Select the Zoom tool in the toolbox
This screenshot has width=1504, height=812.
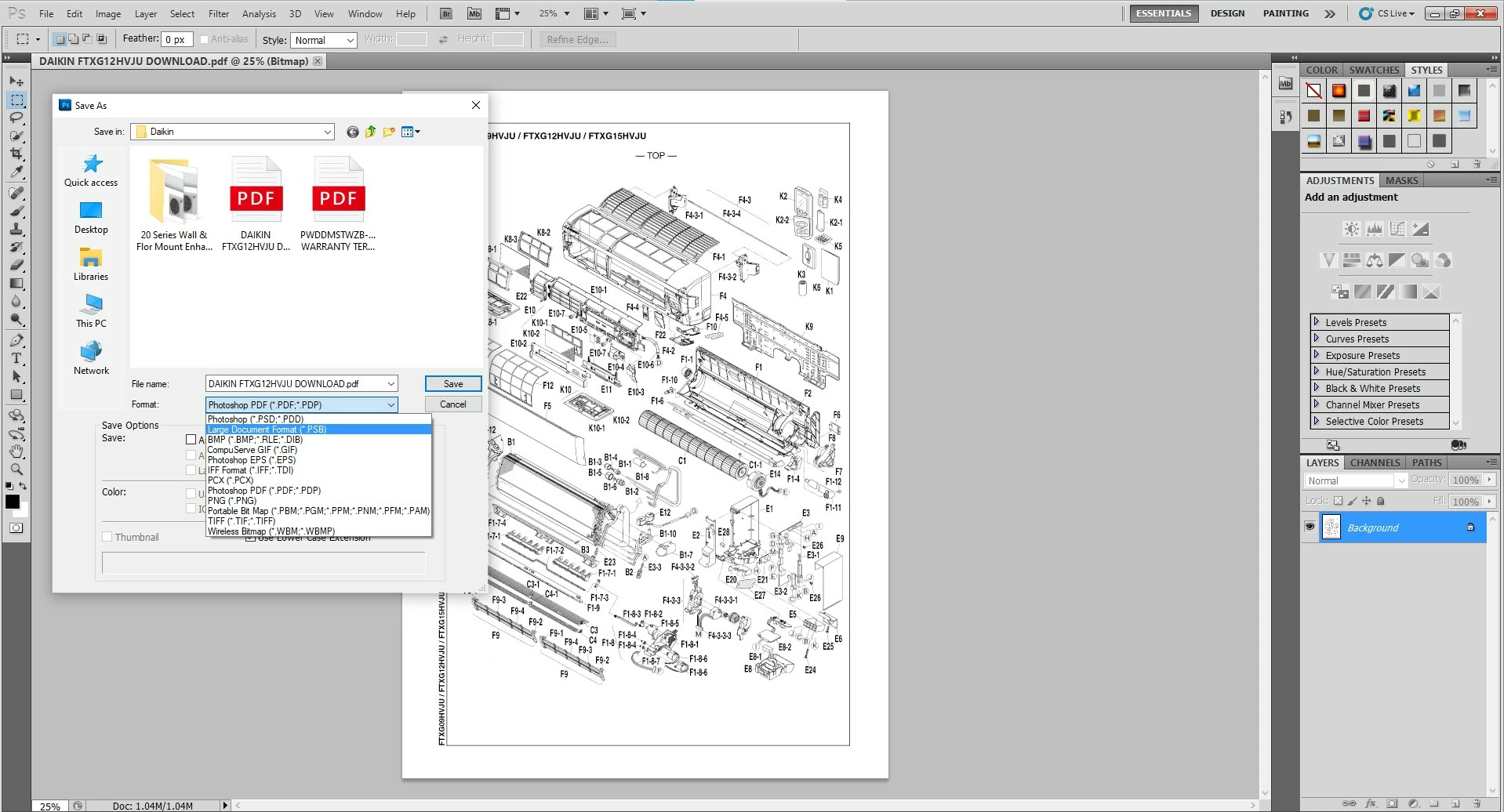(x=16, y=469)
